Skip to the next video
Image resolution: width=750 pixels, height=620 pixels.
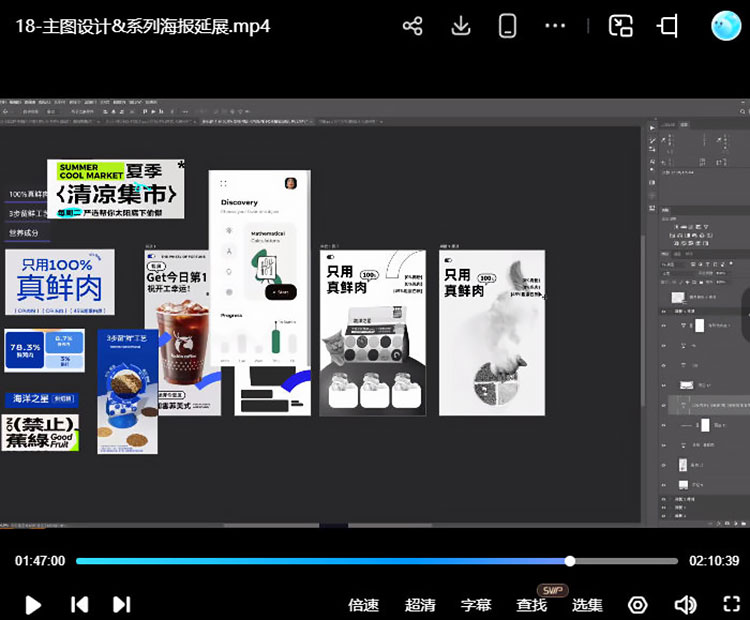click(121, 604)
